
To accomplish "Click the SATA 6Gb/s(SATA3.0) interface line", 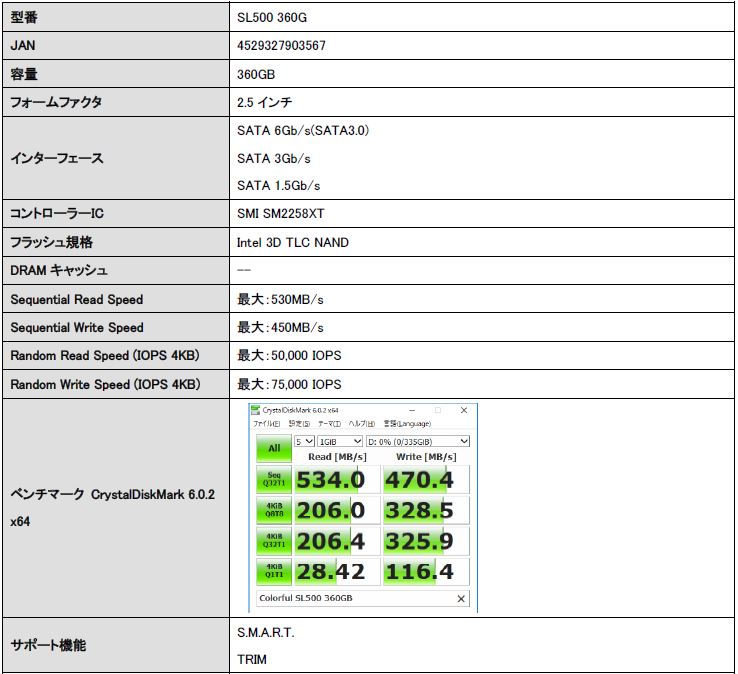I will [303, 130].
